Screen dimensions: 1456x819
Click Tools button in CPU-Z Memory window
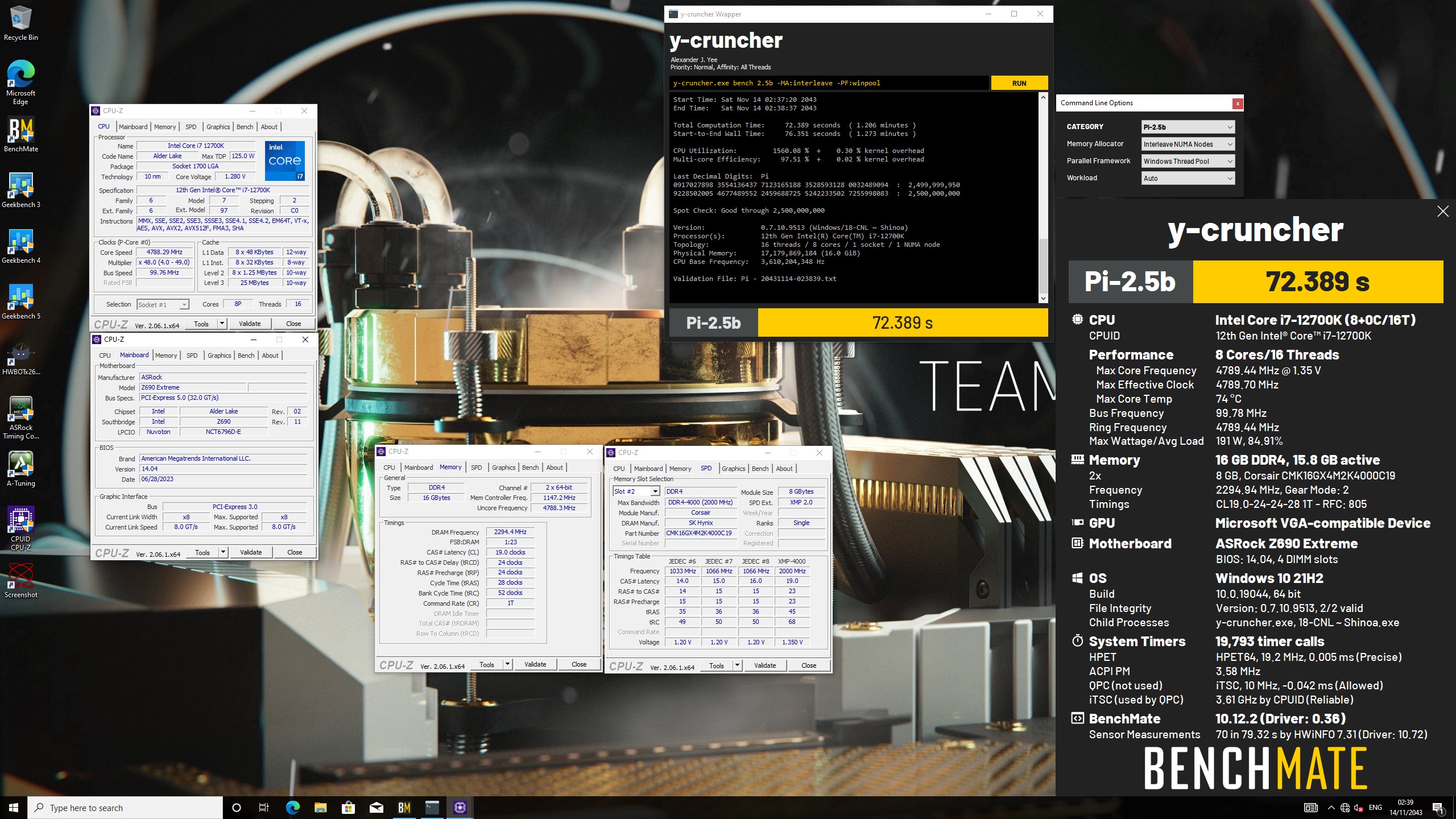coord(487,664)
